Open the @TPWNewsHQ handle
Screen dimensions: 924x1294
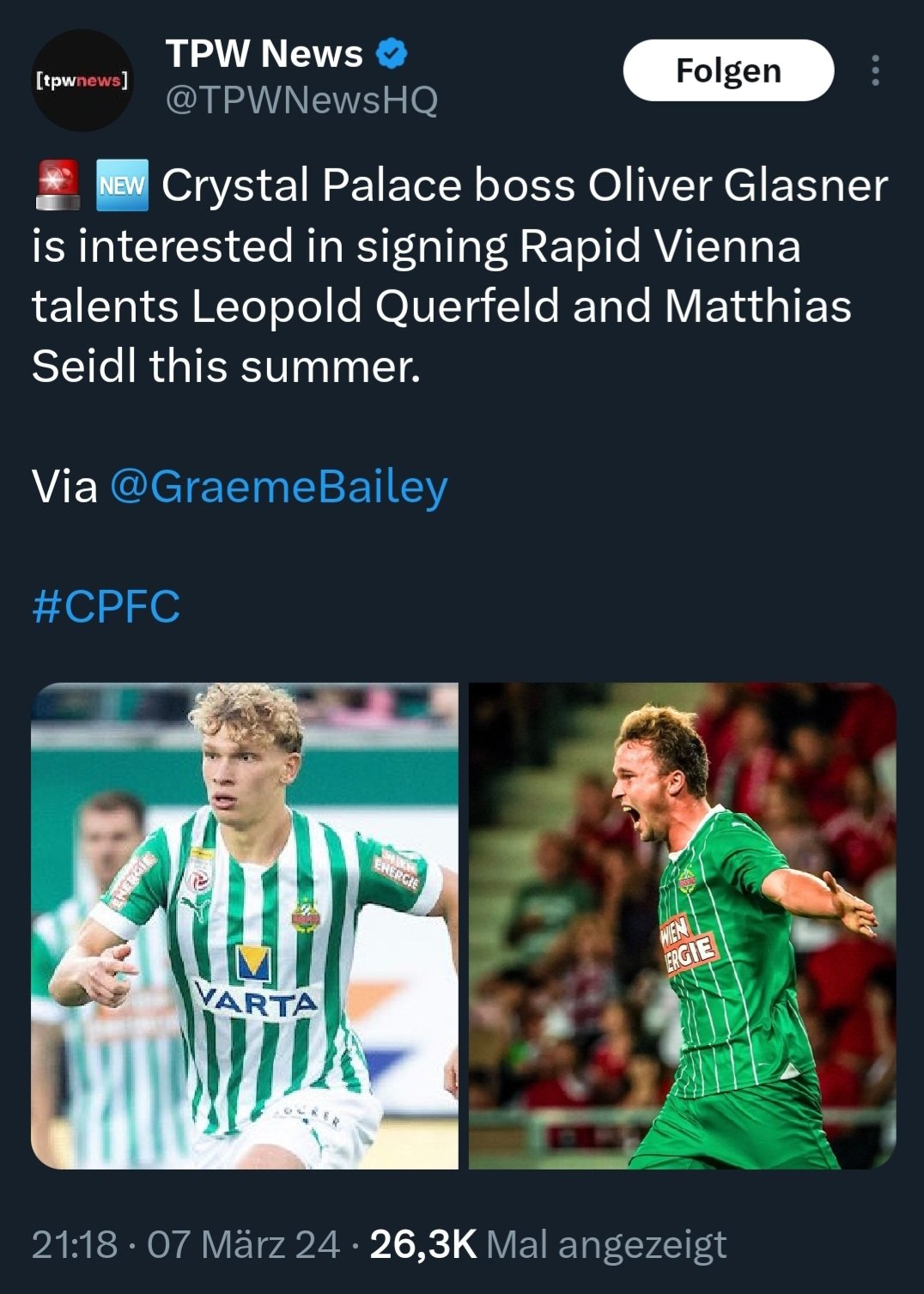[301, 100]
